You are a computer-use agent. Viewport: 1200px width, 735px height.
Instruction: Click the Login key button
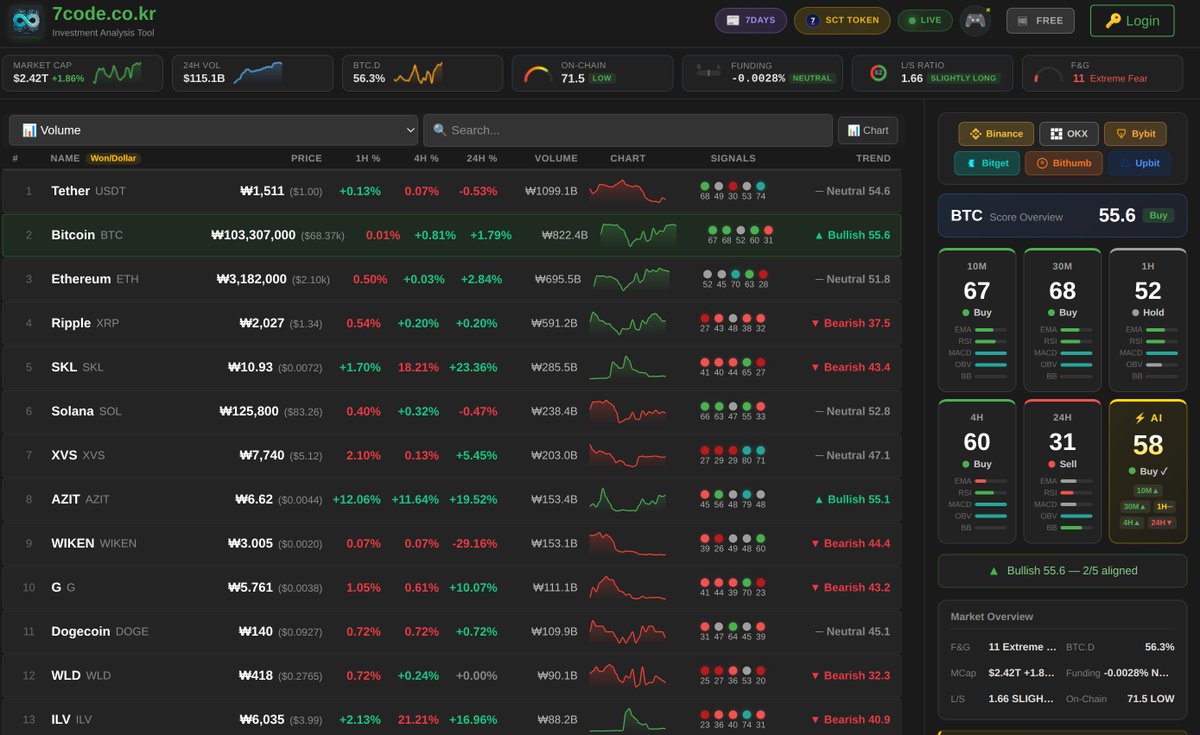1132,20
